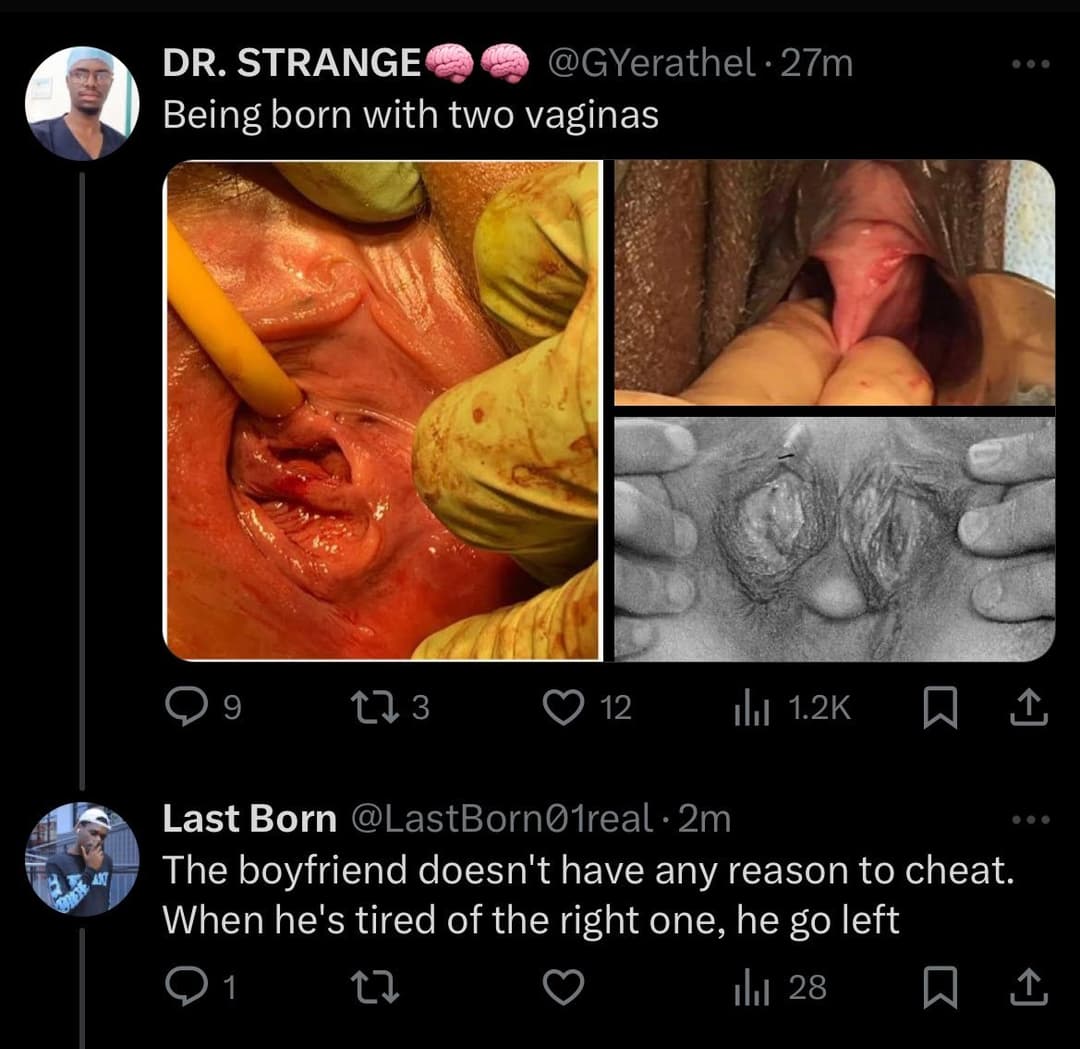
Task: Like the DR. STRANGE post
Action: pos(587,708)
